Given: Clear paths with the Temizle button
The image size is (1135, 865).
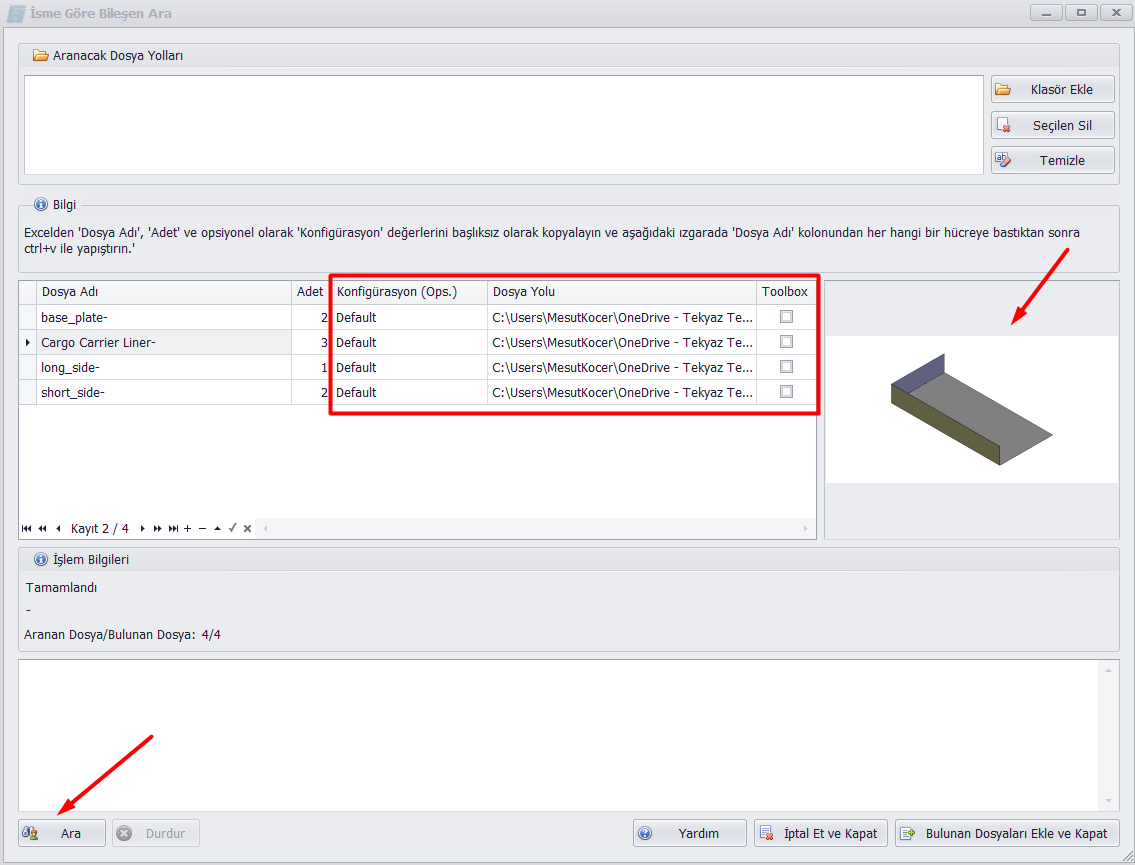Looking at the screenshot, I should coord(1052,160).
